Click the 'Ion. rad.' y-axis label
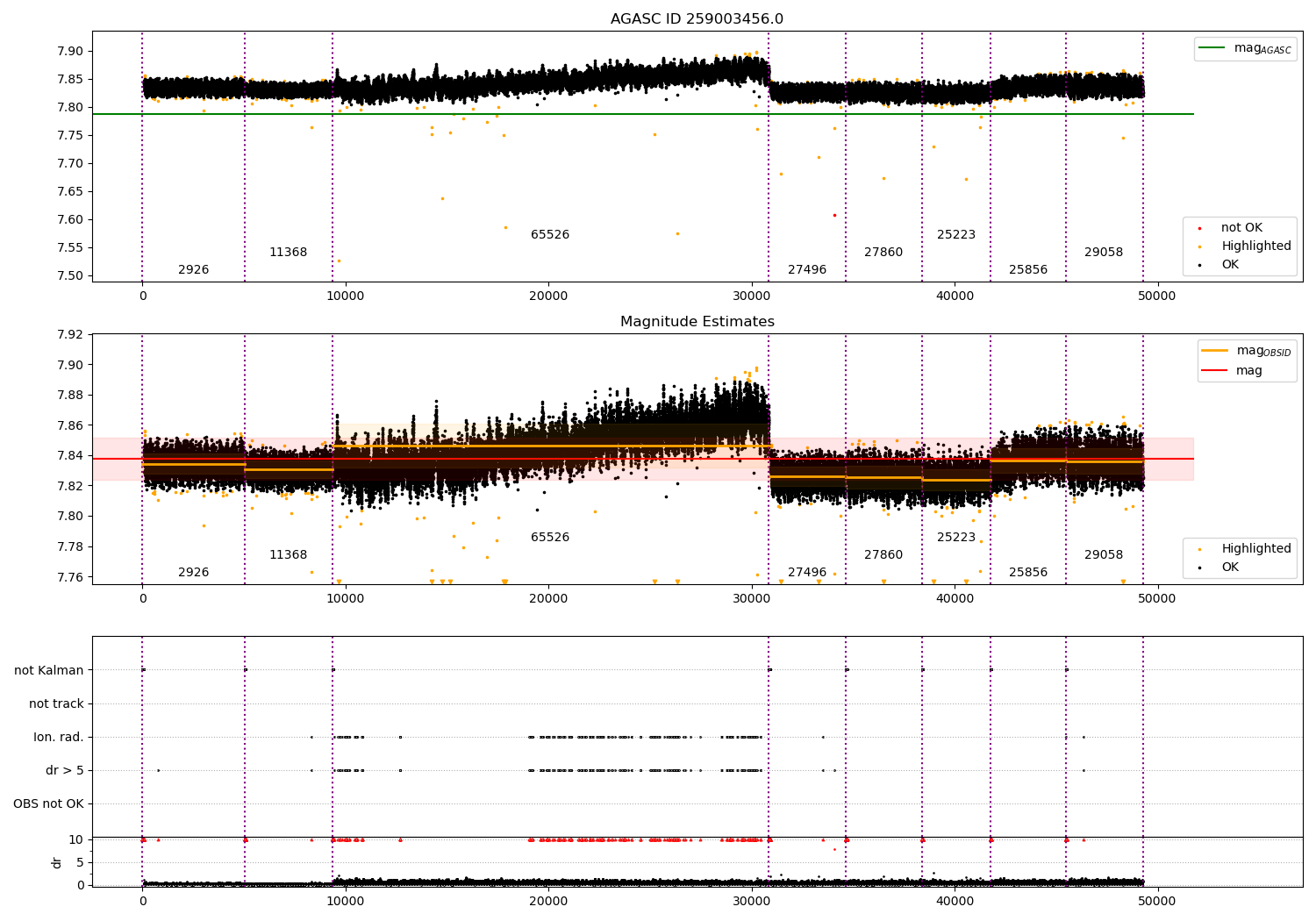Screen dimensions: 1316x921 [x=59, y=737]
